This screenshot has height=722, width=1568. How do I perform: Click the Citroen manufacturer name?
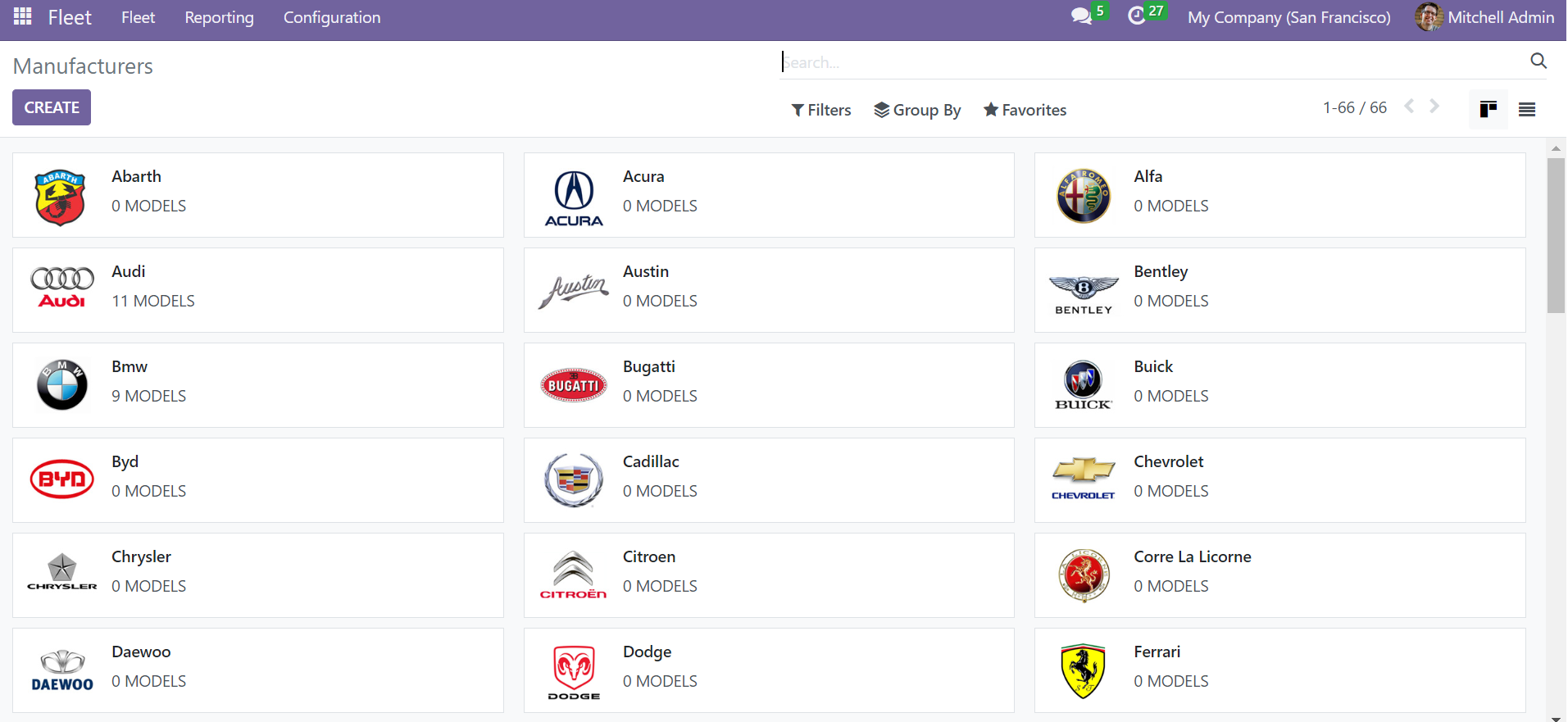(649, 556)
